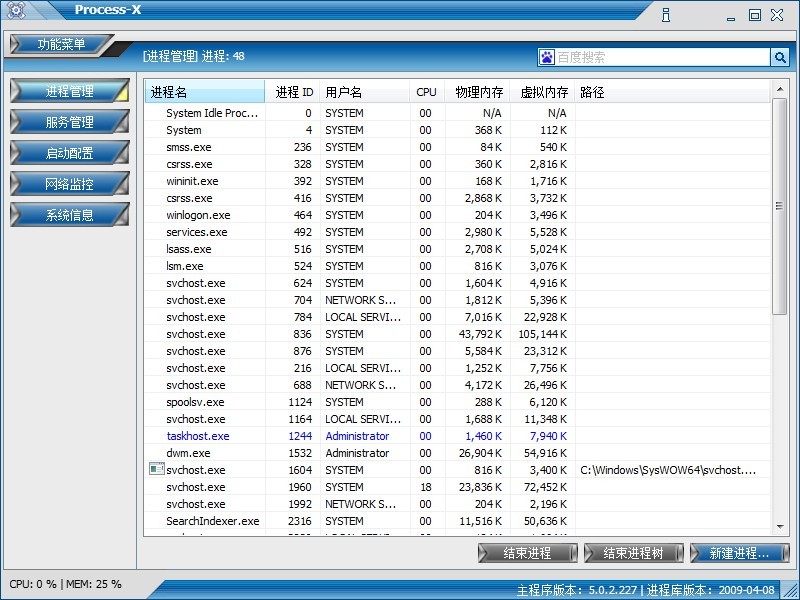Click the vertical scrollbar down arrow
The height and width of the screenshot is (600, 800).
[780, 527]
